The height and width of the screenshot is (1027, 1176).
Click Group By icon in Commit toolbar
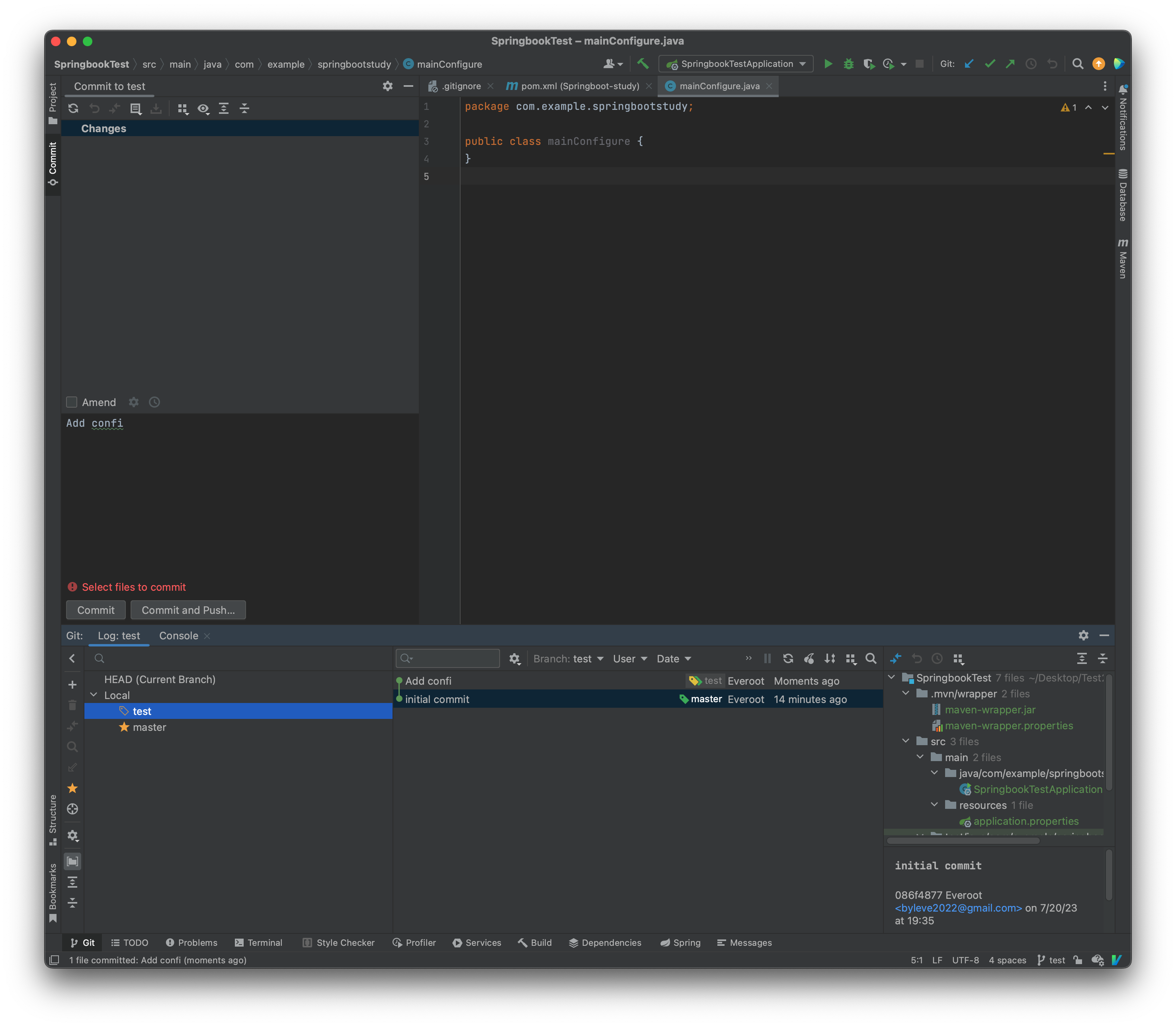coord(183,108)
